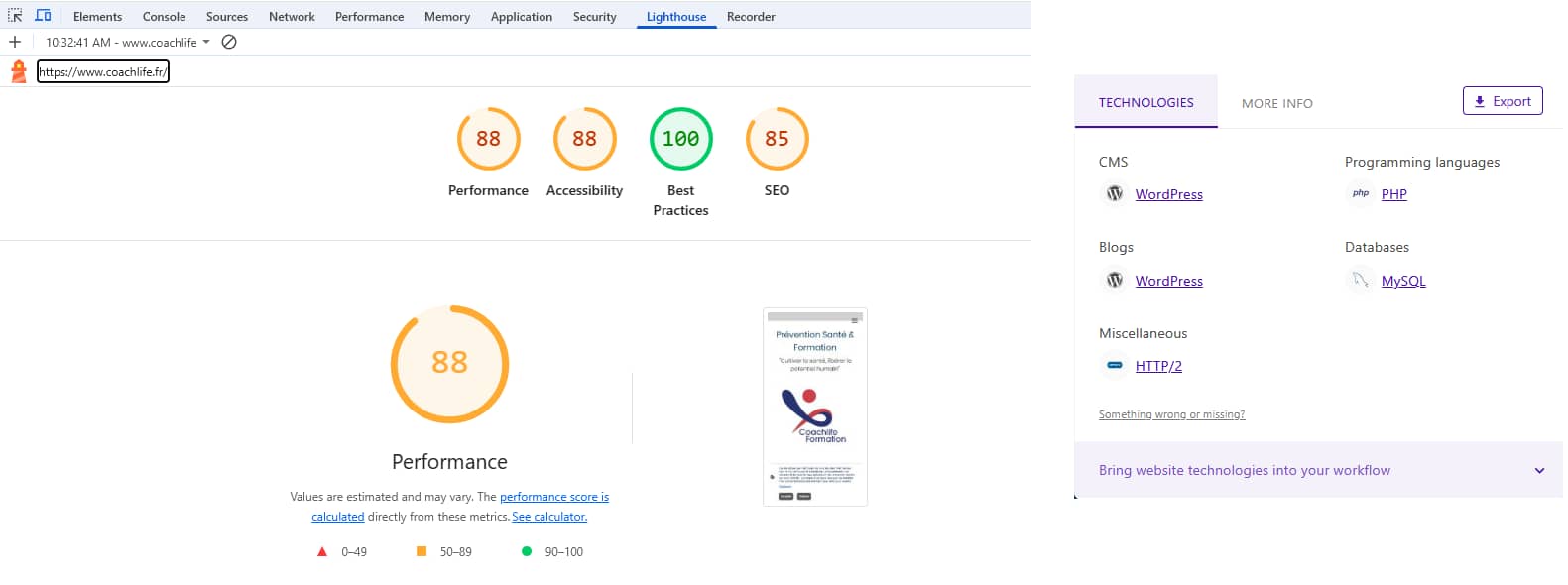The height and width of the screenshot is (585, 1568).
Task: Open the Elements tab
Action: pyautogui.click(x=97, y=16)
